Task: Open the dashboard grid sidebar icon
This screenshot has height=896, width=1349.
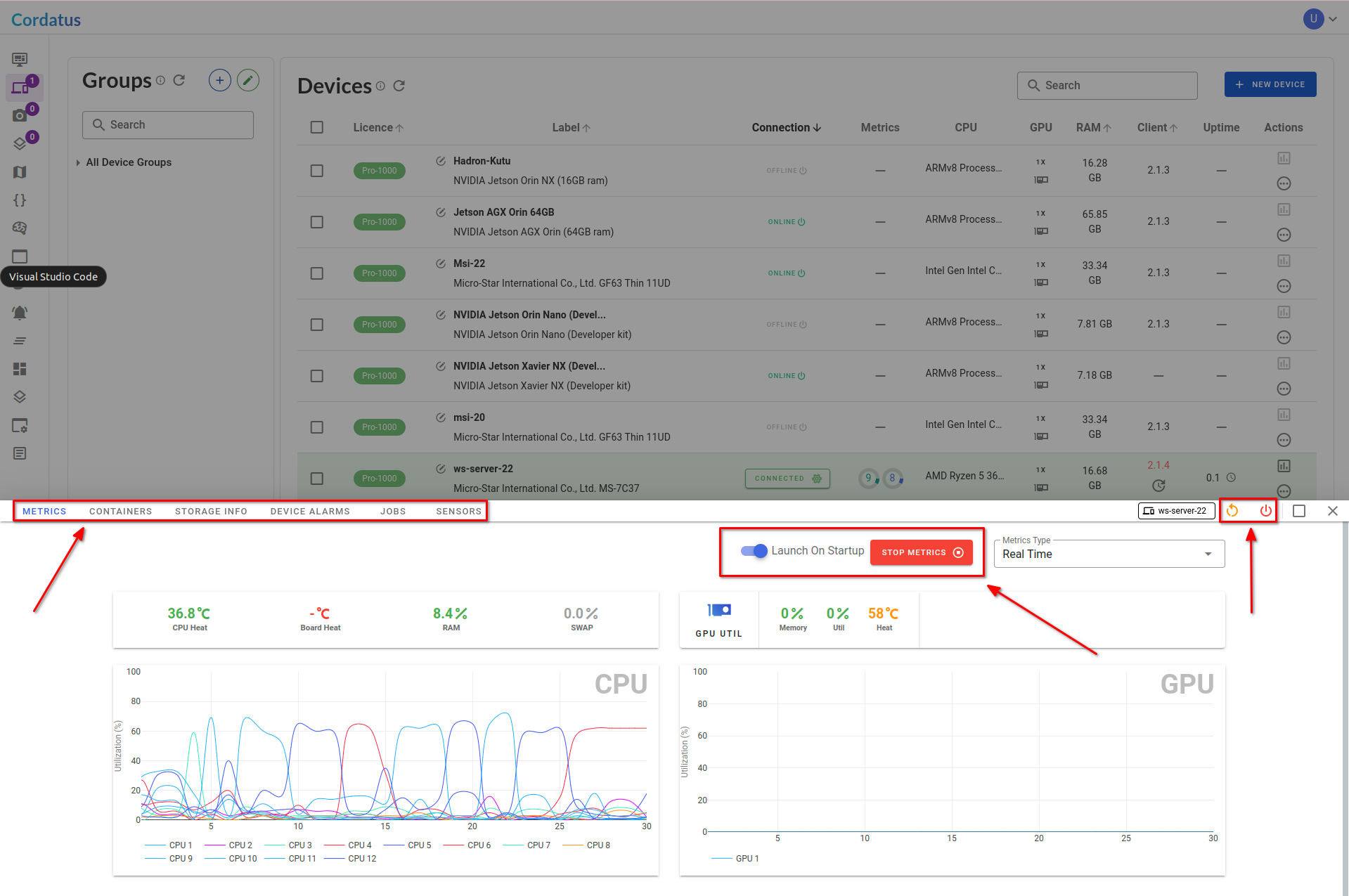Action: [x=20, y=369]
